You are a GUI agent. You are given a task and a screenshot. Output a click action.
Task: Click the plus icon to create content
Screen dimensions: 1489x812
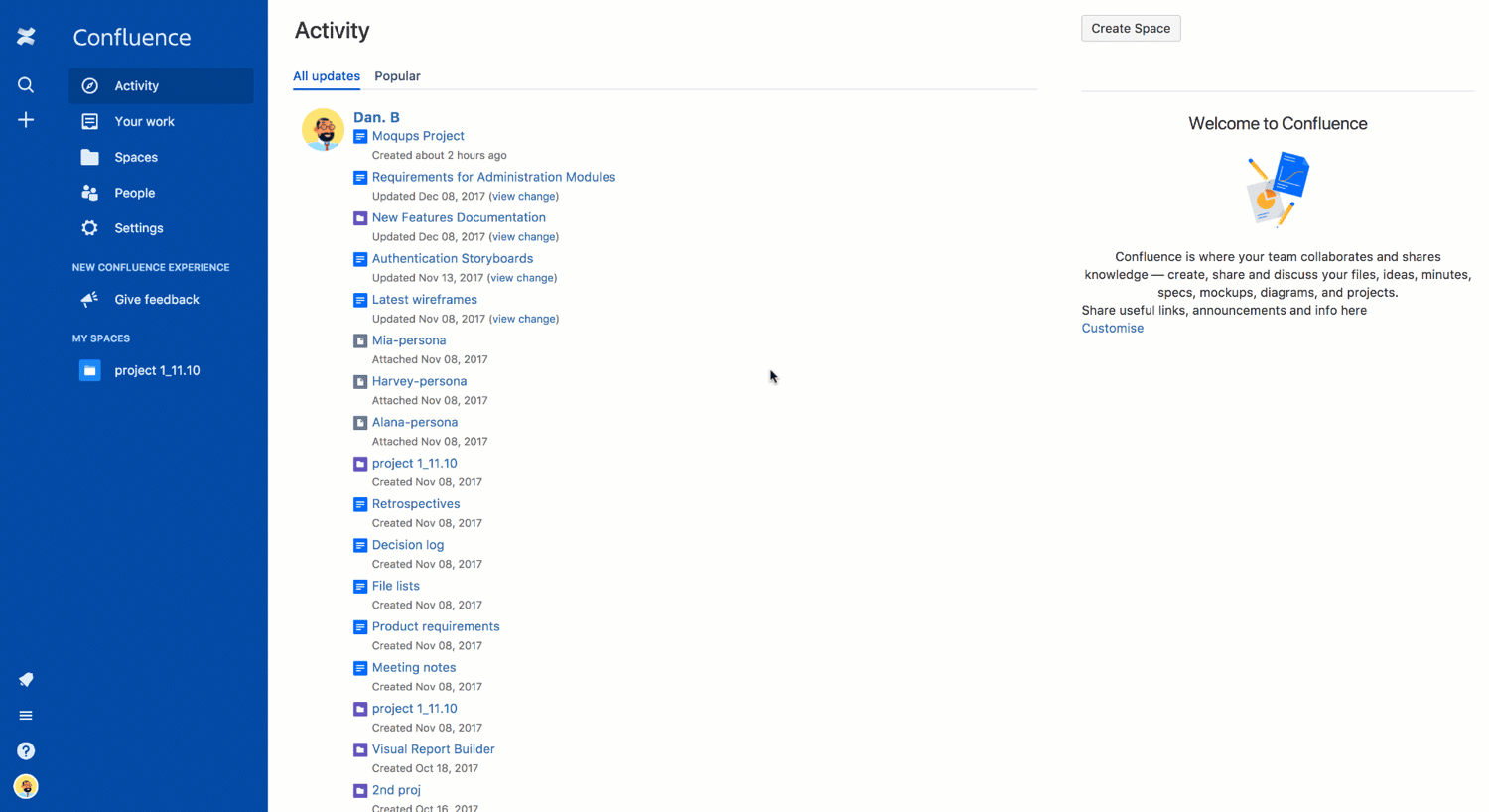point(26,120)
